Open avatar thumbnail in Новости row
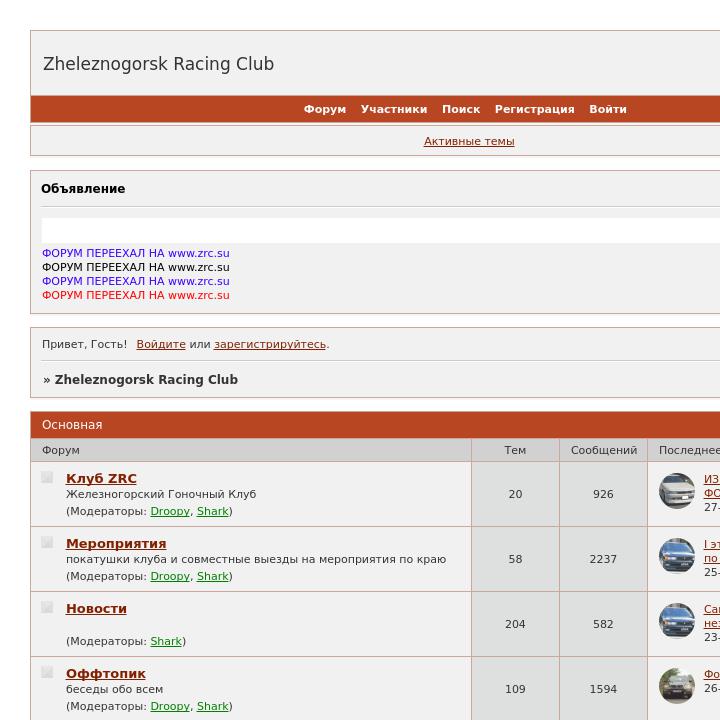 coord(676,621)
